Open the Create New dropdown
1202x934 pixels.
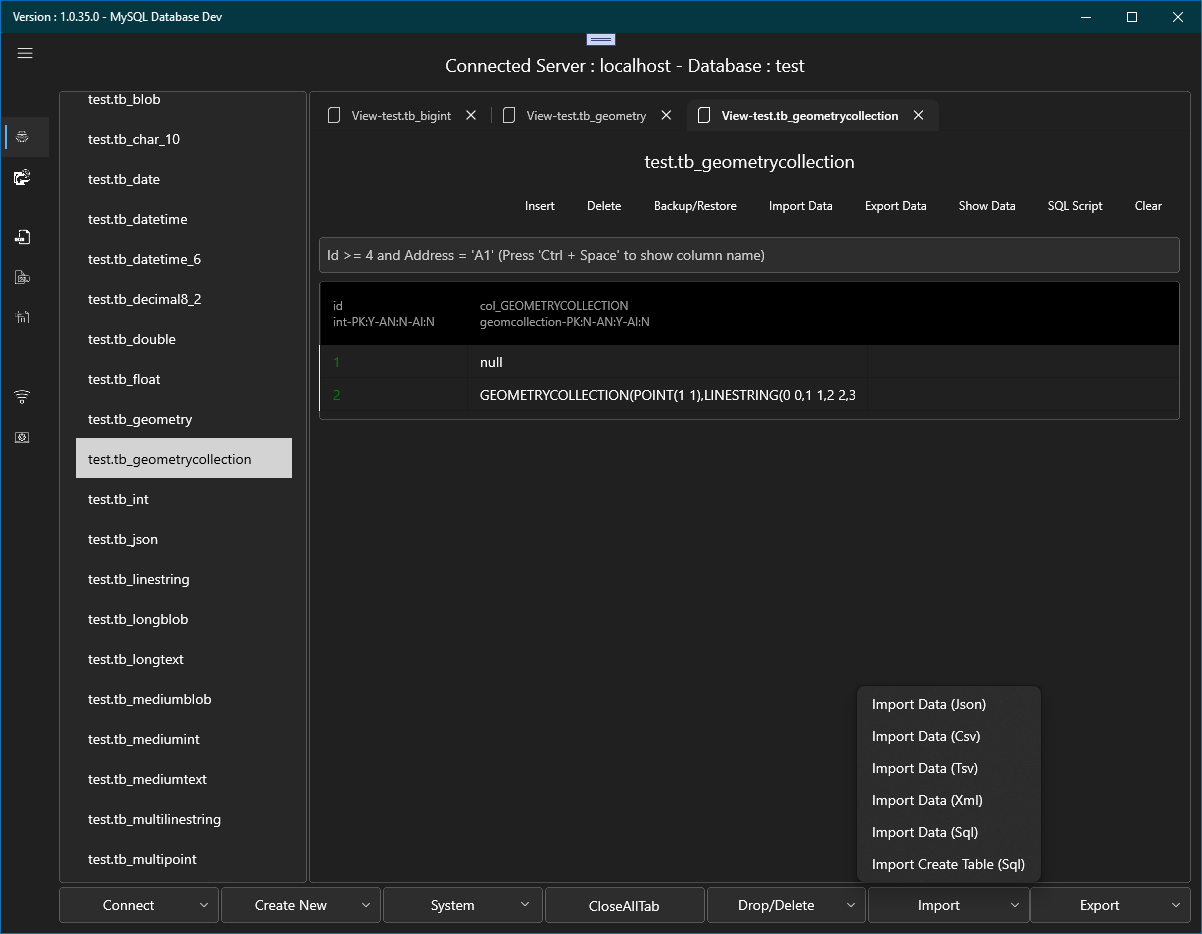pos(301,905)
